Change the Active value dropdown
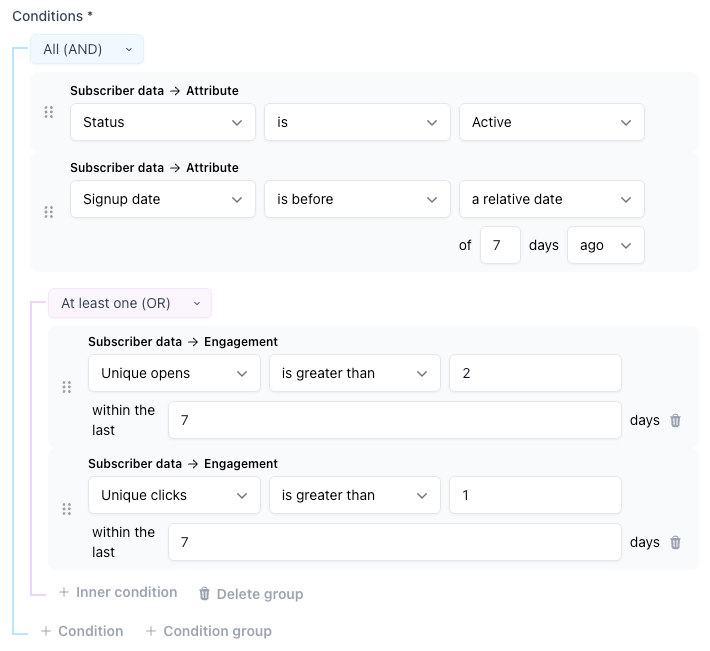Image resolution: width=710 pixels, height=651 pixels. pos(551,122)
